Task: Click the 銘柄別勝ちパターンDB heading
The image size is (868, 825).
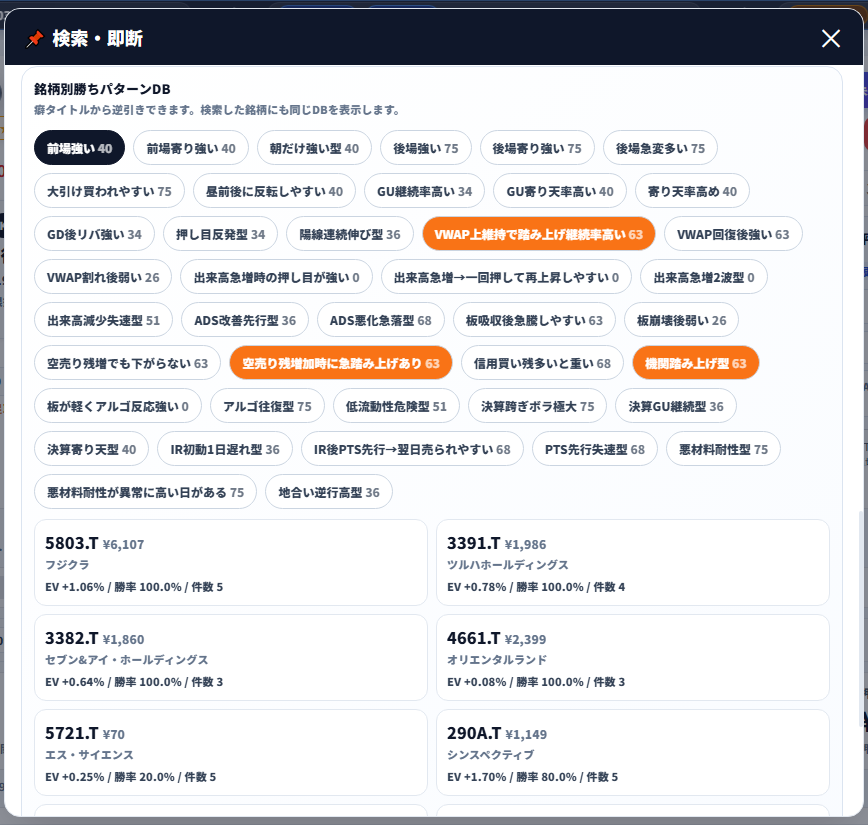Action: coord(102,89)
